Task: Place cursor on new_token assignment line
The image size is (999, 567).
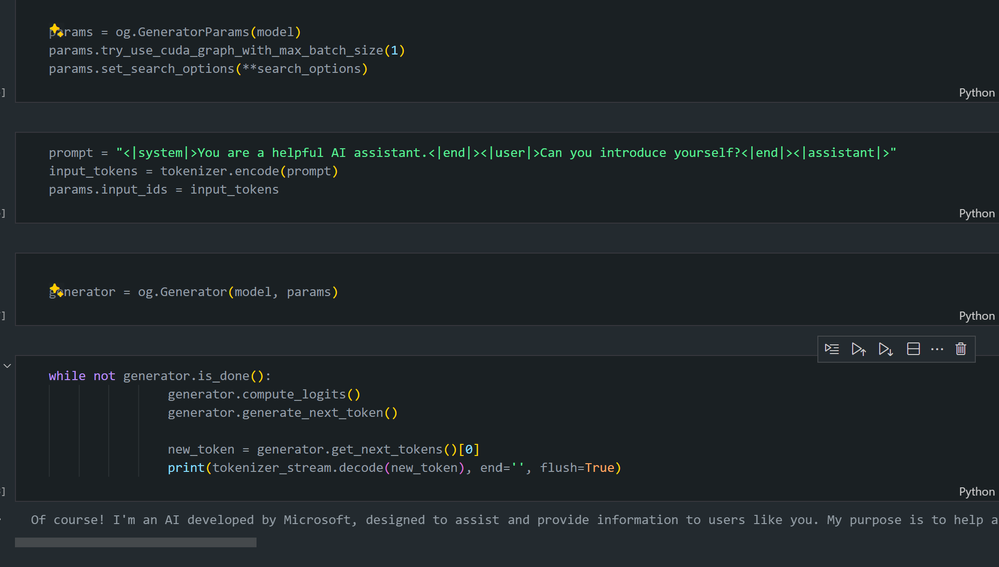Action: click(323, 450)
